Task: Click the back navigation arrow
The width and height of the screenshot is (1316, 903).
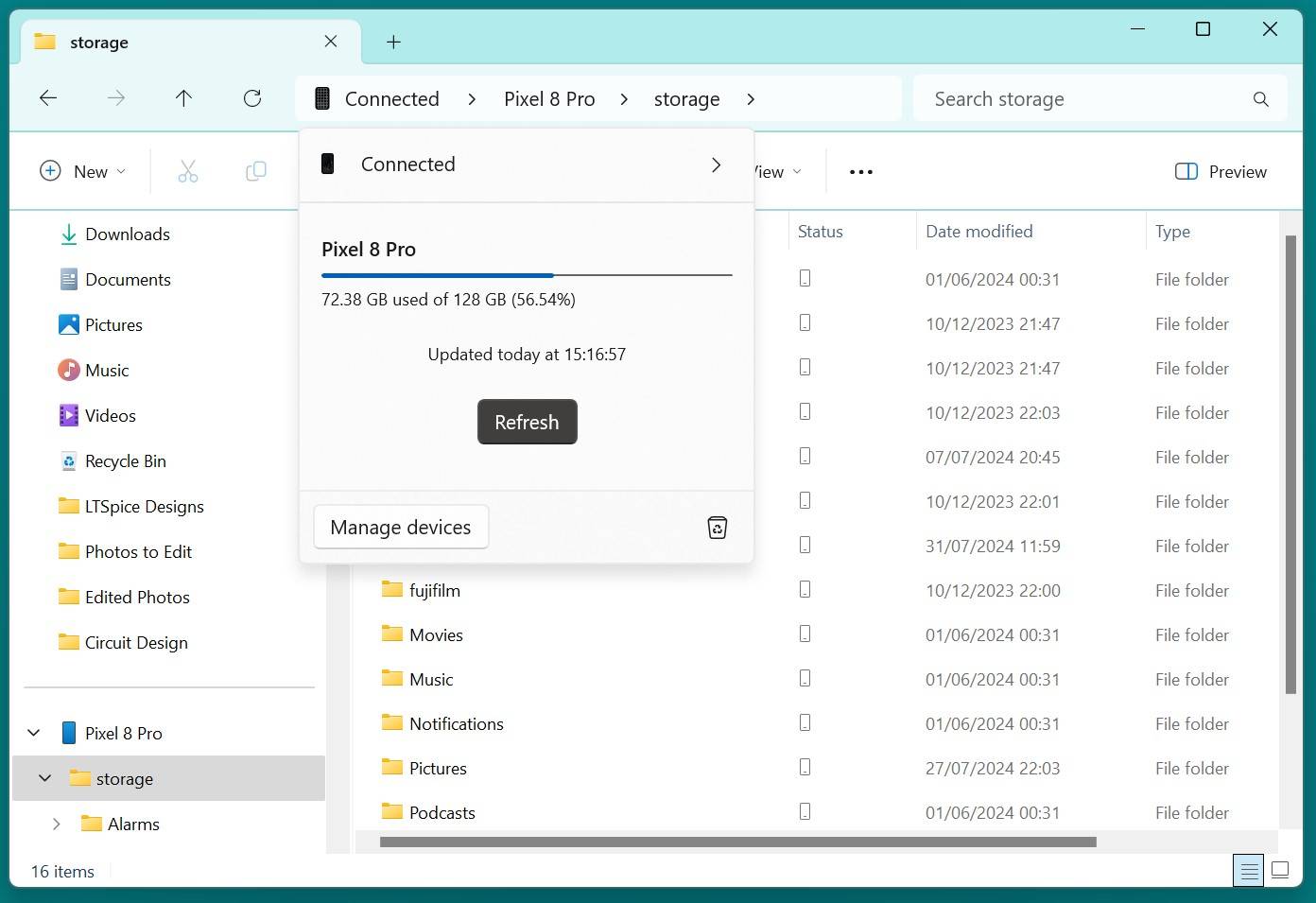Action: pyautogui.click(x=48, y=98)
